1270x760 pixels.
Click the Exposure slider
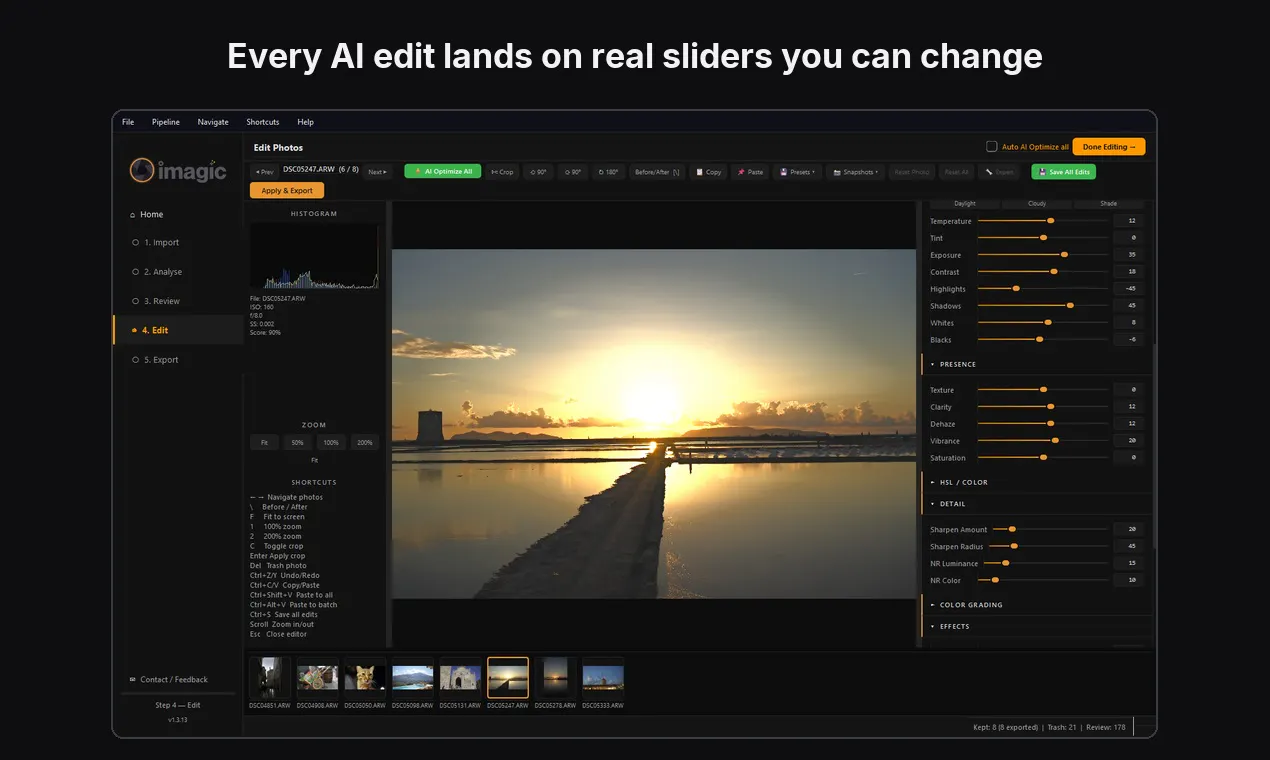(x=1043, y=255)
